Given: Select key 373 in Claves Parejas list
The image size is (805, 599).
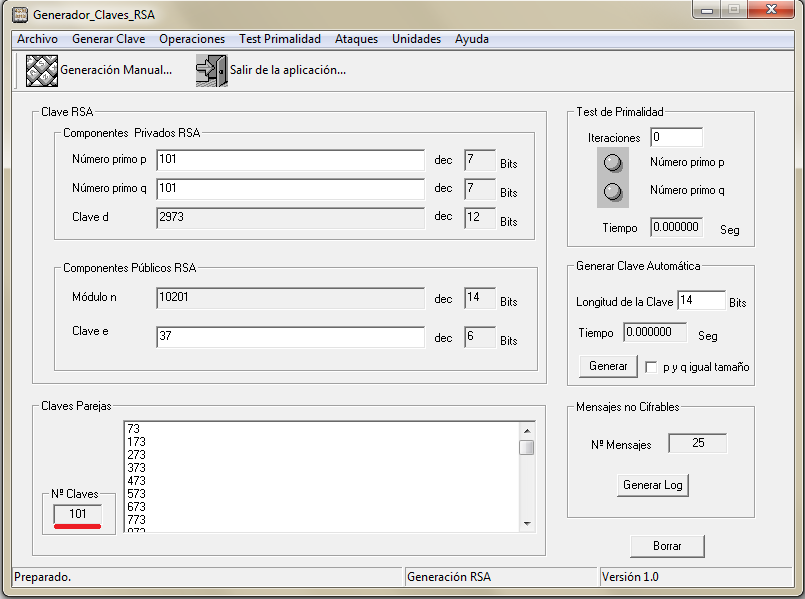Looking at the screenshot, I should 136,467.
